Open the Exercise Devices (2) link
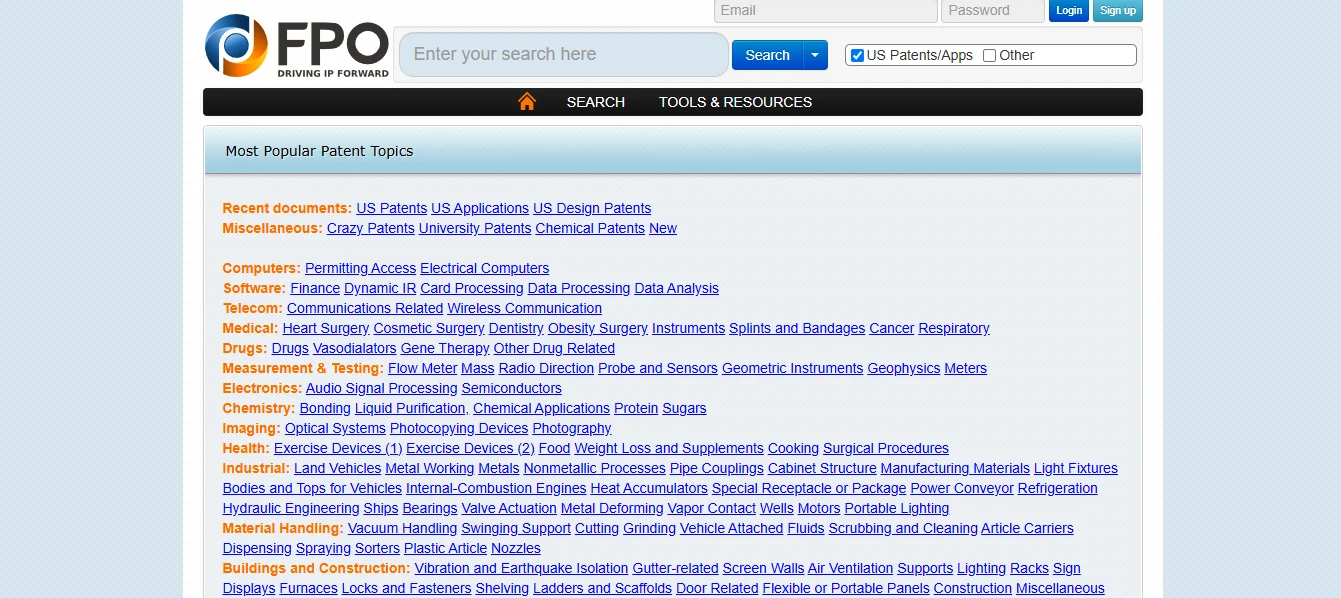The image size is (1341, 598). pos(470,448)
